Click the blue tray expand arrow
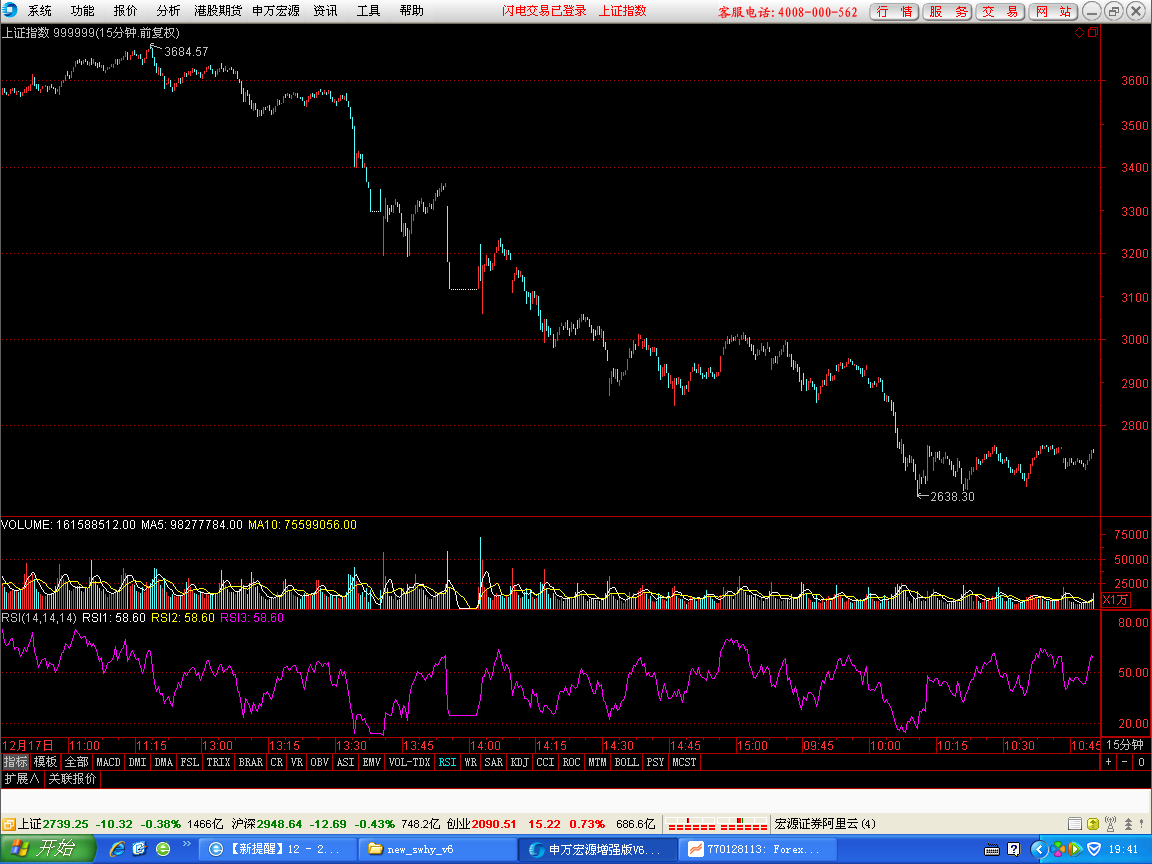This screenshot has height=864, width=1152. point(1038,849)
